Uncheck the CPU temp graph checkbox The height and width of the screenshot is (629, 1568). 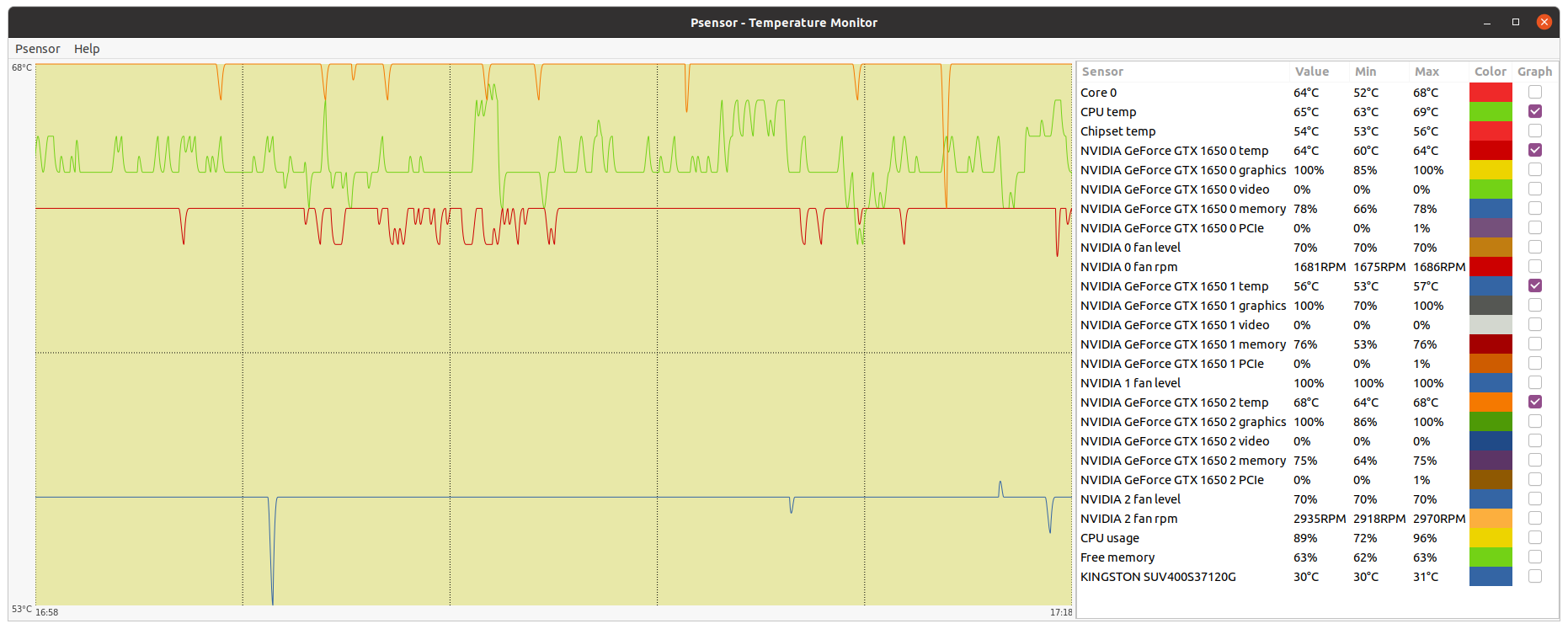[1534, 111]
